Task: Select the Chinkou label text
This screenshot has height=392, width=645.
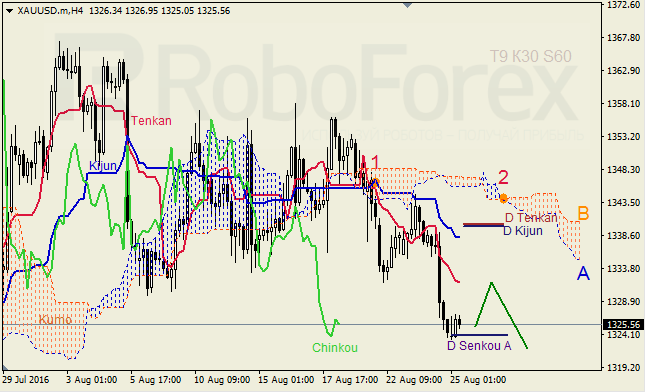Action: pos(335,348)
